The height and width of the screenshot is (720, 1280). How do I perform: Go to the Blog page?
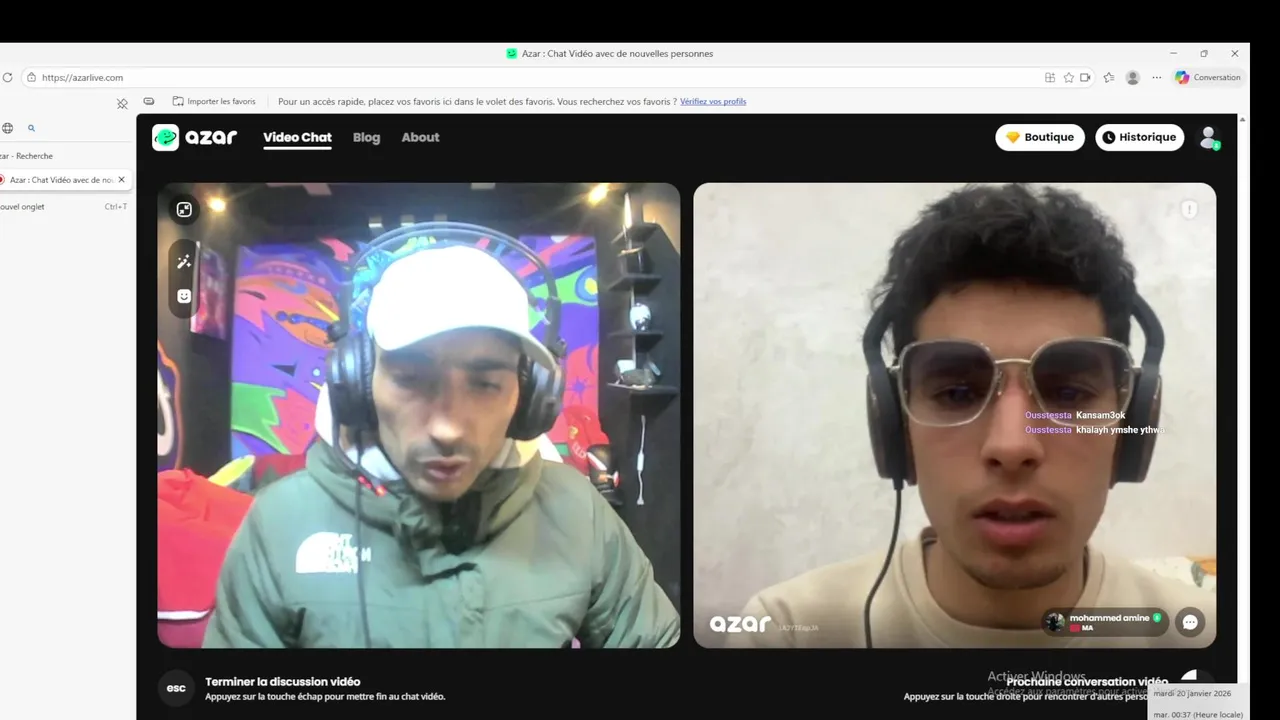click(x=366, y=138)
